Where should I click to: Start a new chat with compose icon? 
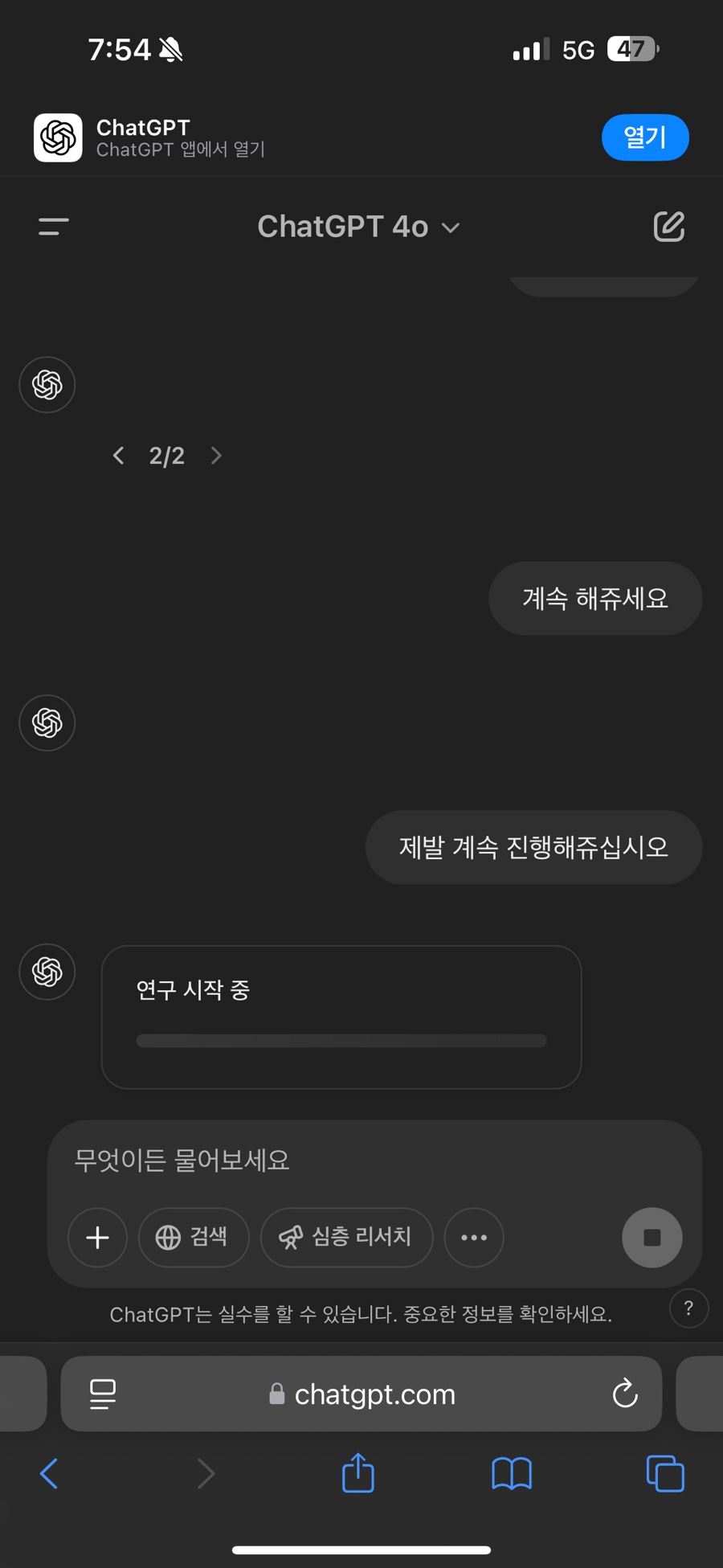(668, 227)
